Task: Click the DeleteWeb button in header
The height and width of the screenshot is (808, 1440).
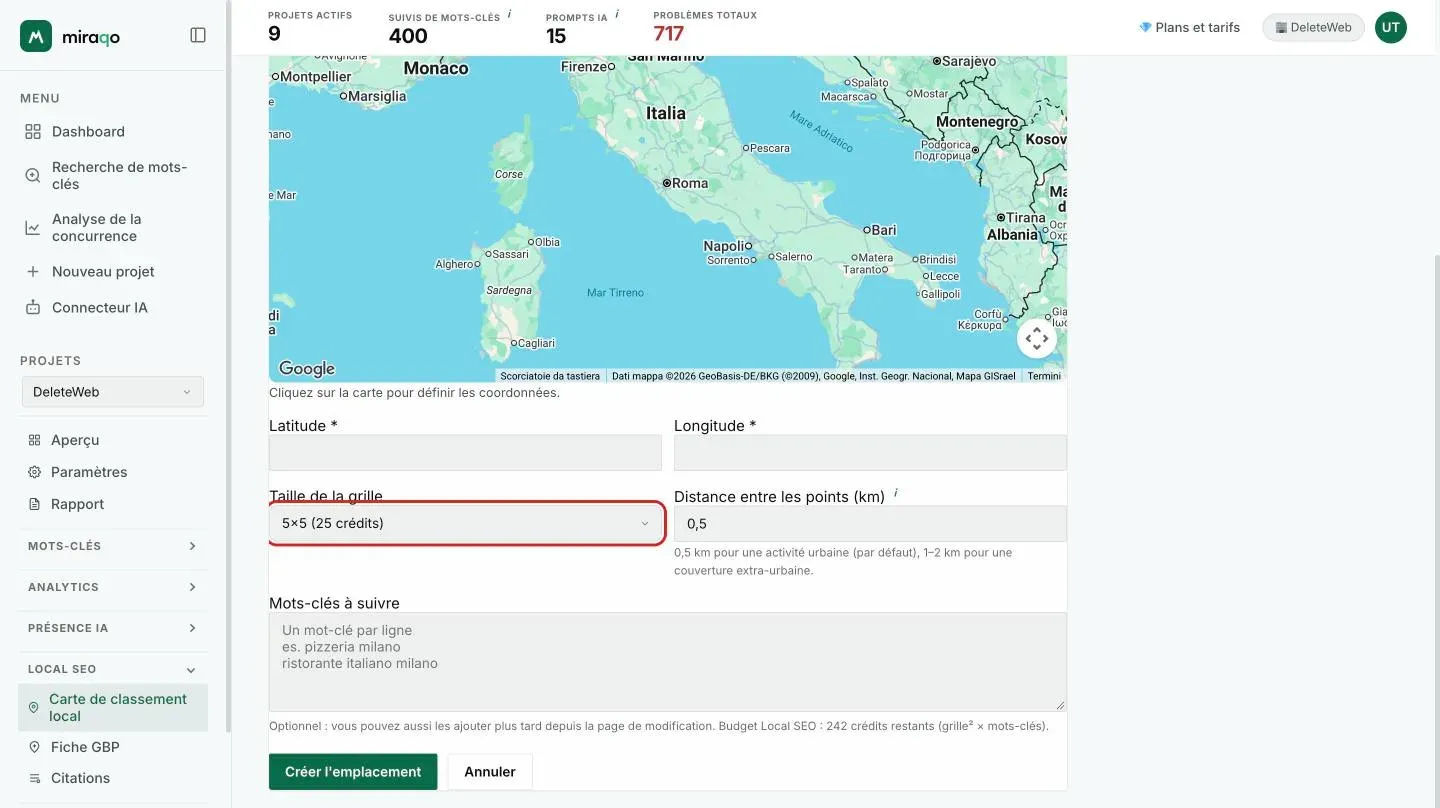Action: 1313,27
